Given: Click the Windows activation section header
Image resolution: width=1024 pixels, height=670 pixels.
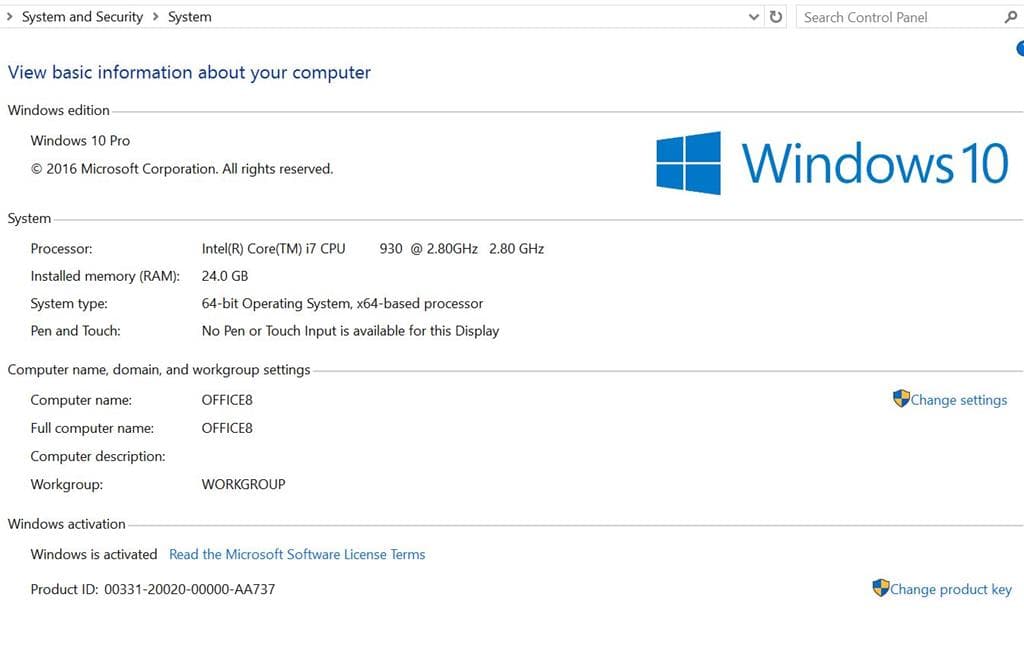Looking at the screenshot, I should coord(66,524).
